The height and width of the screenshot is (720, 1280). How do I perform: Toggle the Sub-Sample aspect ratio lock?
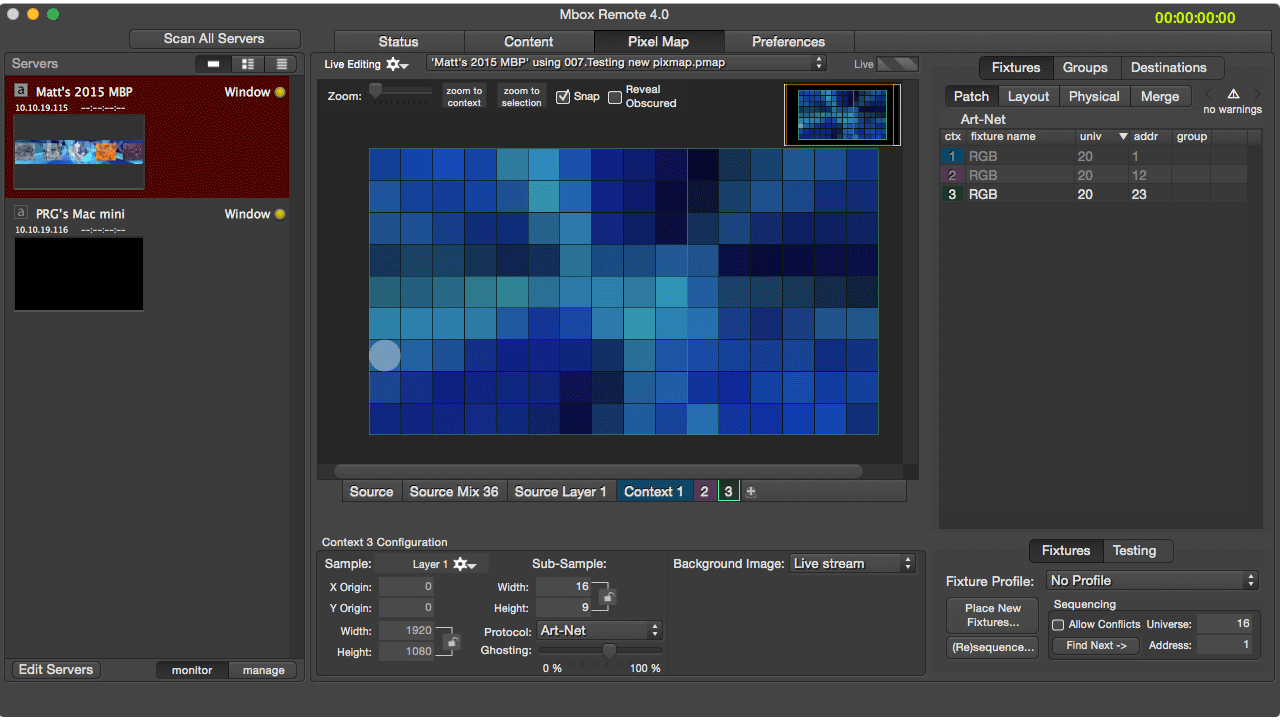[608, 597]
